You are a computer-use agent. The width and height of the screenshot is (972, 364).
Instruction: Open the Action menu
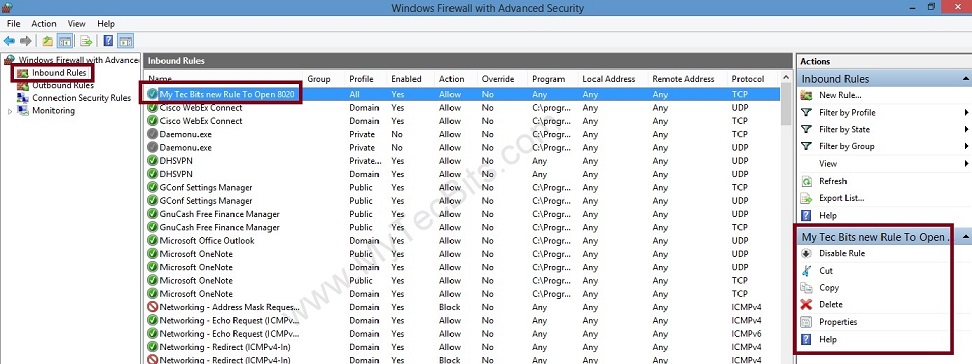(43, 24)
